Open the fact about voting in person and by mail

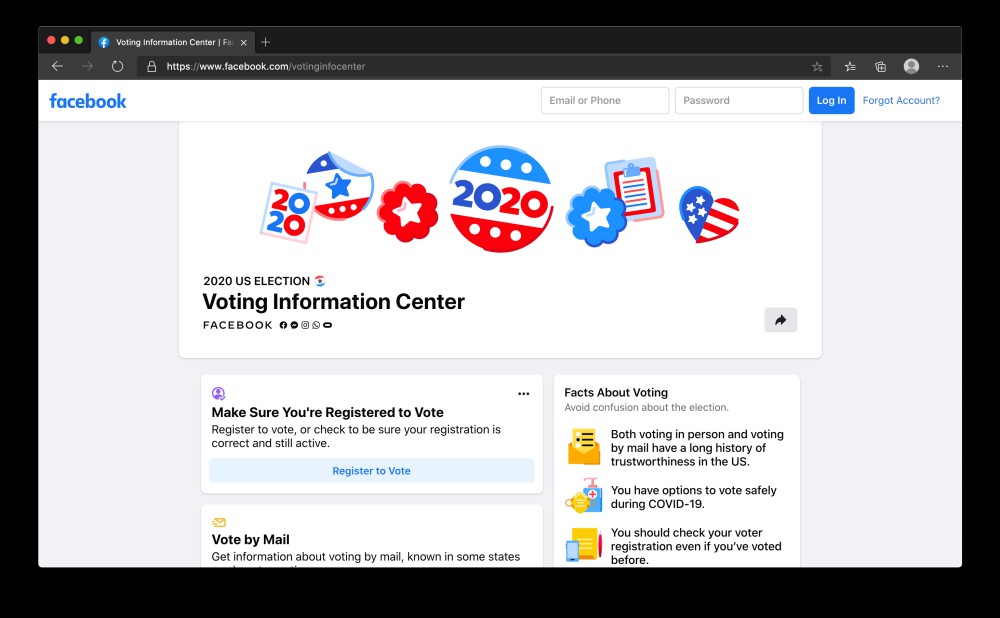(697, 448)
